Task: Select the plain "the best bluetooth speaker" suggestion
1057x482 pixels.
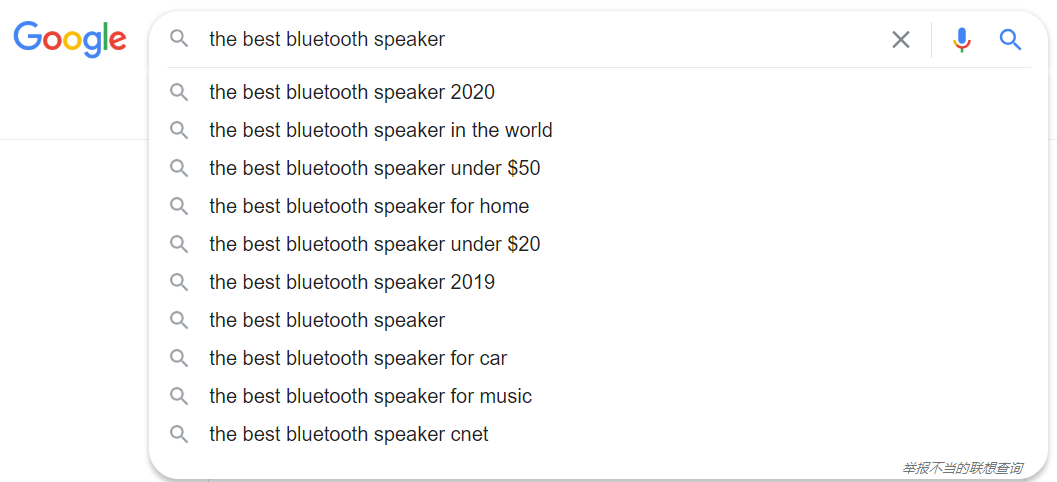Action: point(598,320)
